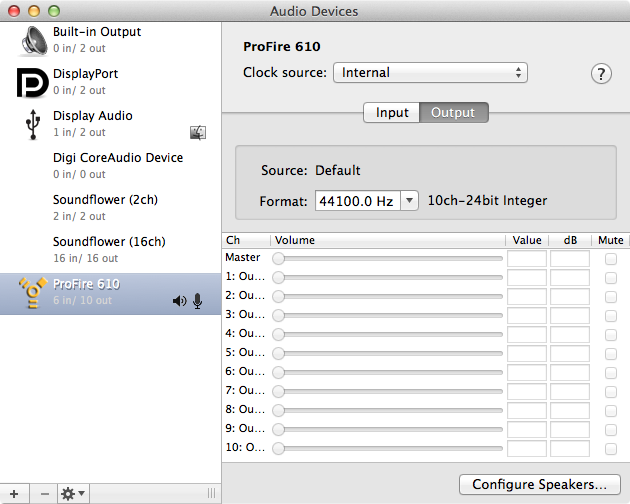The height and width of the screenshot is (504, 630).
Task: Mute channel 3 output
Action: (611, 316)
